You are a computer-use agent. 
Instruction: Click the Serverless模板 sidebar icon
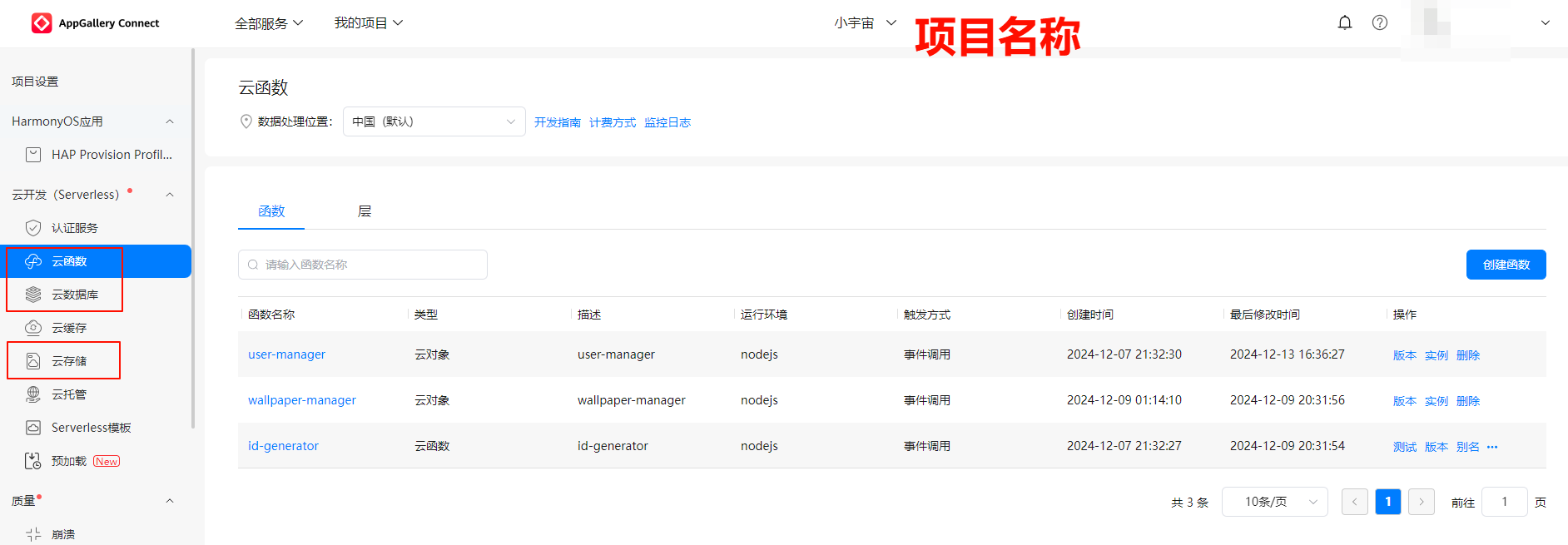tap(33, 428)
